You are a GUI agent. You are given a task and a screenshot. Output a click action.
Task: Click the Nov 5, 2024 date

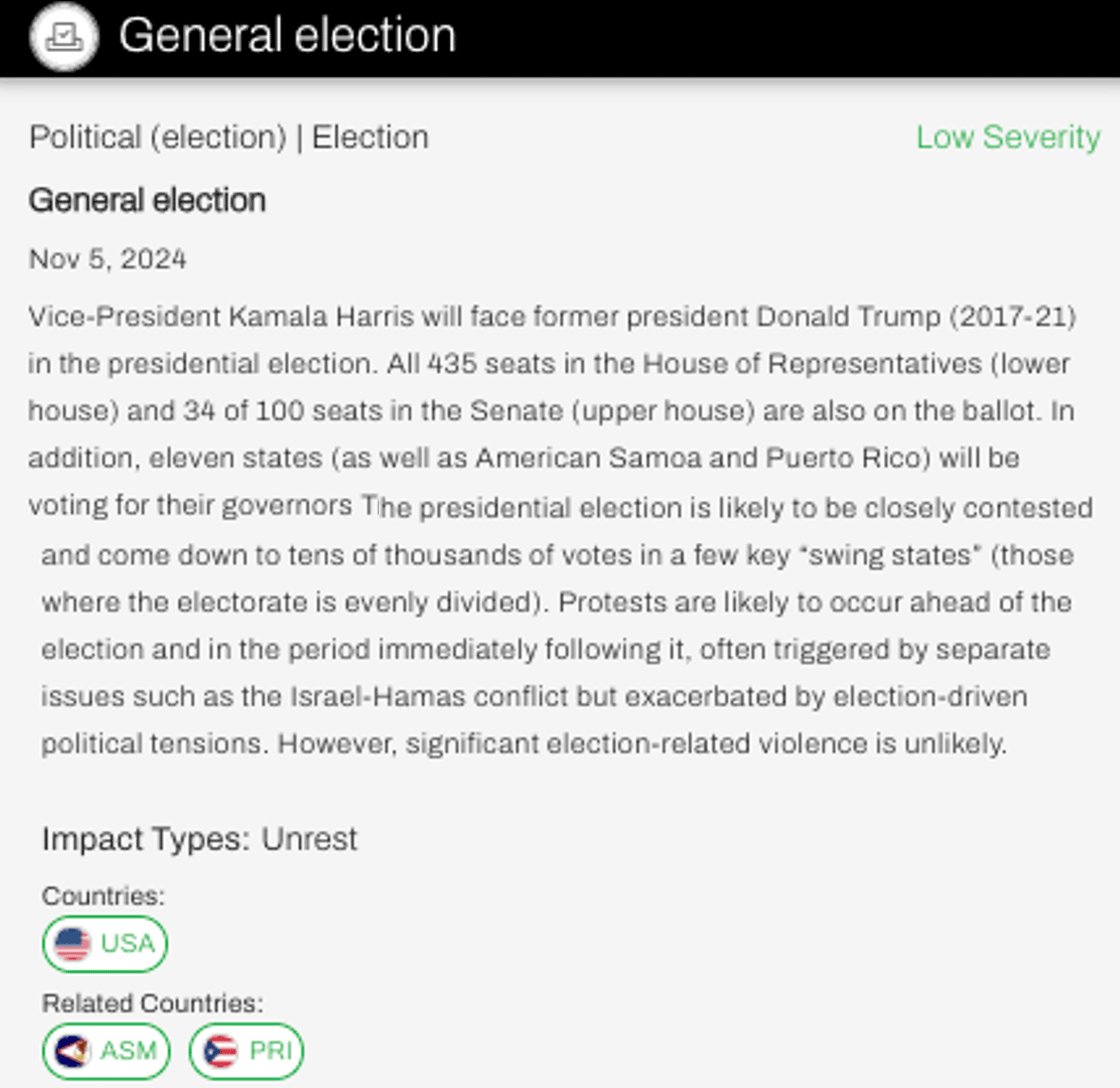coord(107,259)
